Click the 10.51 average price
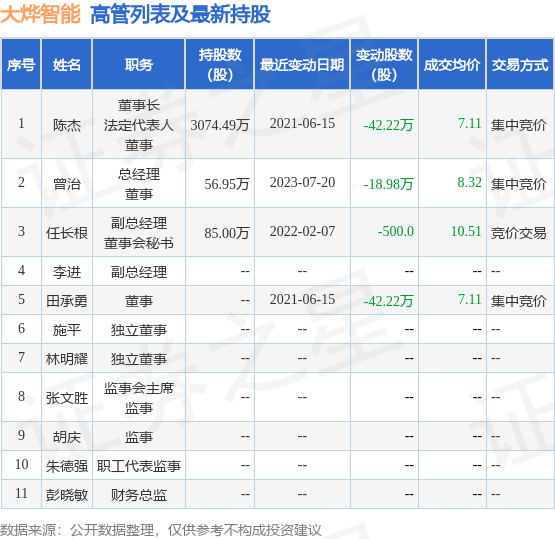 click(x=466, y=231)
